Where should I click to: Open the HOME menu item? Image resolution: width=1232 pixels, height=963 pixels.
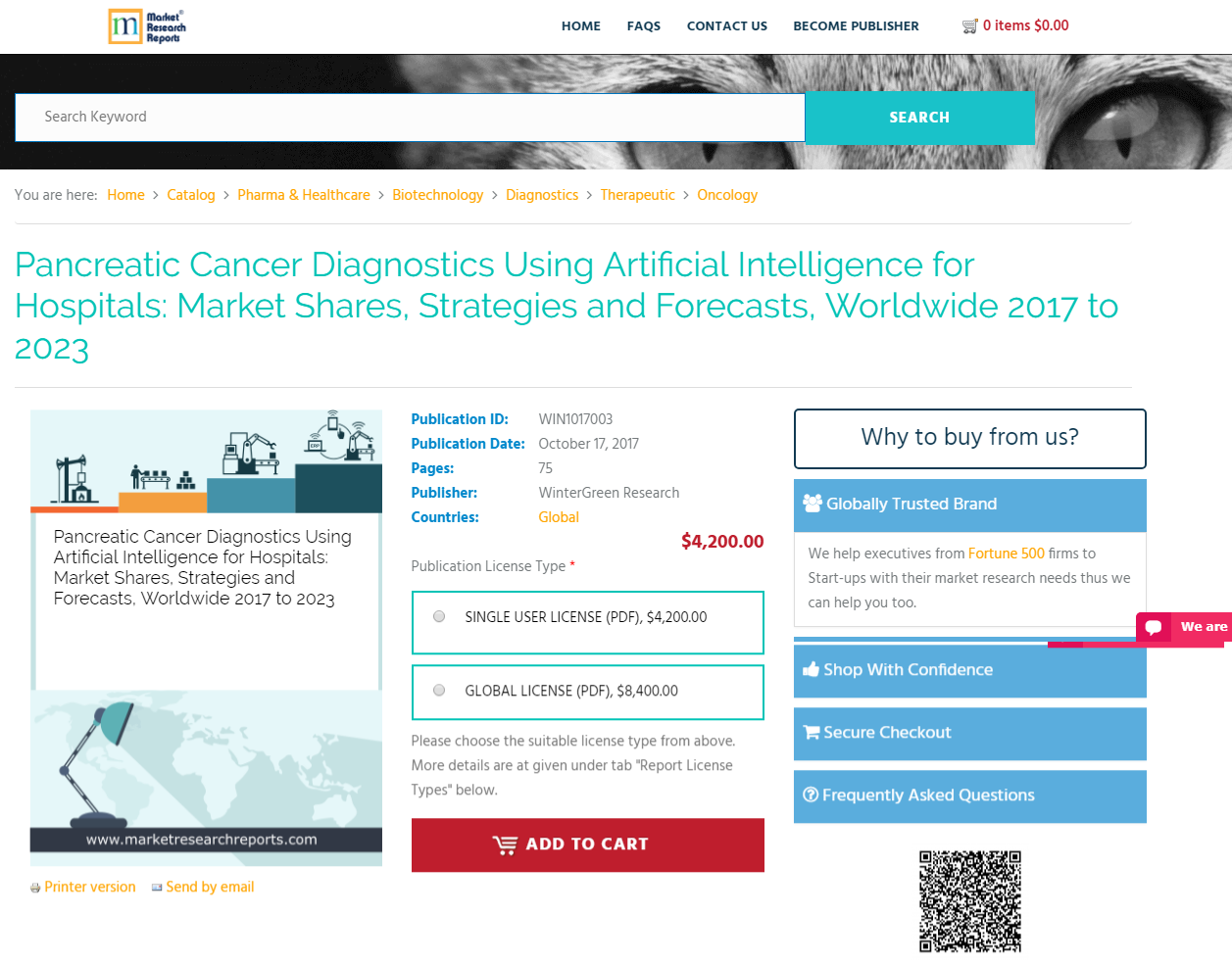click(x=581, y=26)
